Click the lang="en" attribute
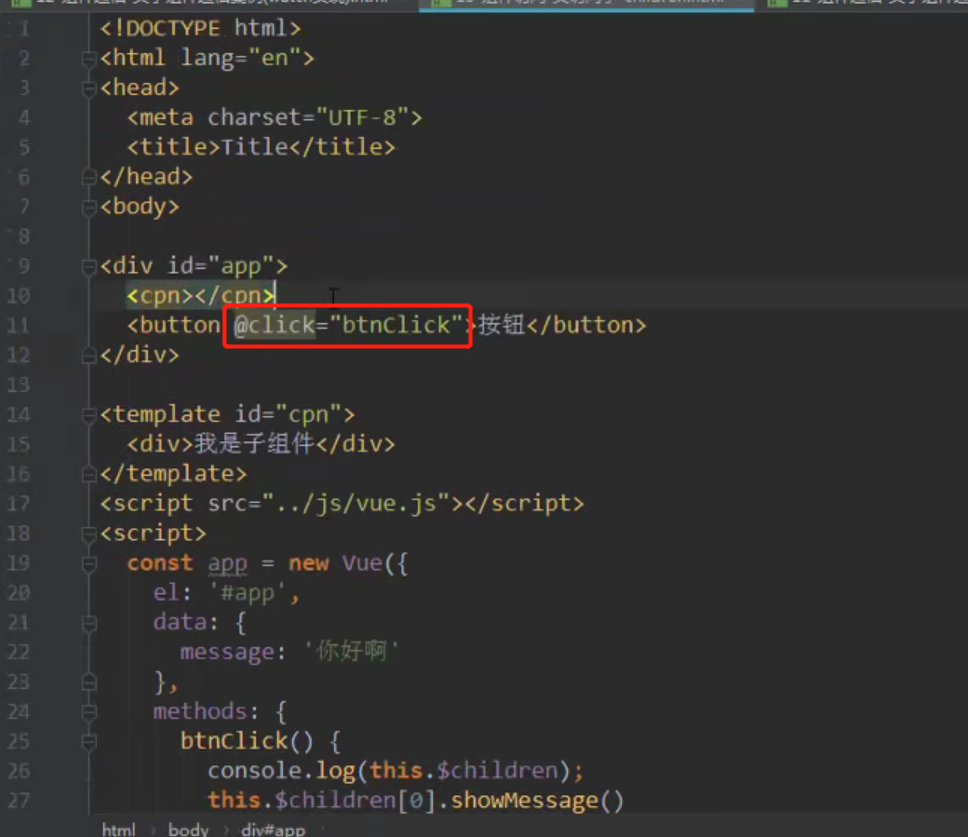The image size is (968, 837). pyautogui.click(x=241, y=58)
